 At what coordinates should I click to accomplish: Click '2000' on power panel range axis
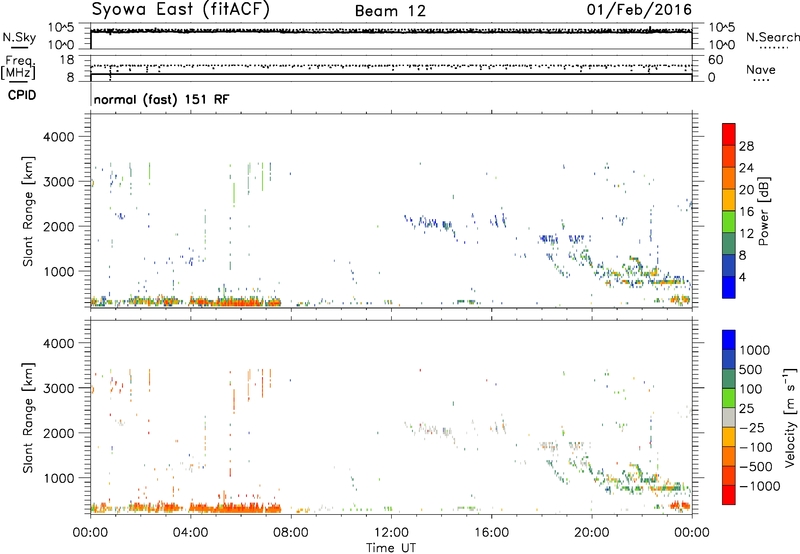(59, 226)
